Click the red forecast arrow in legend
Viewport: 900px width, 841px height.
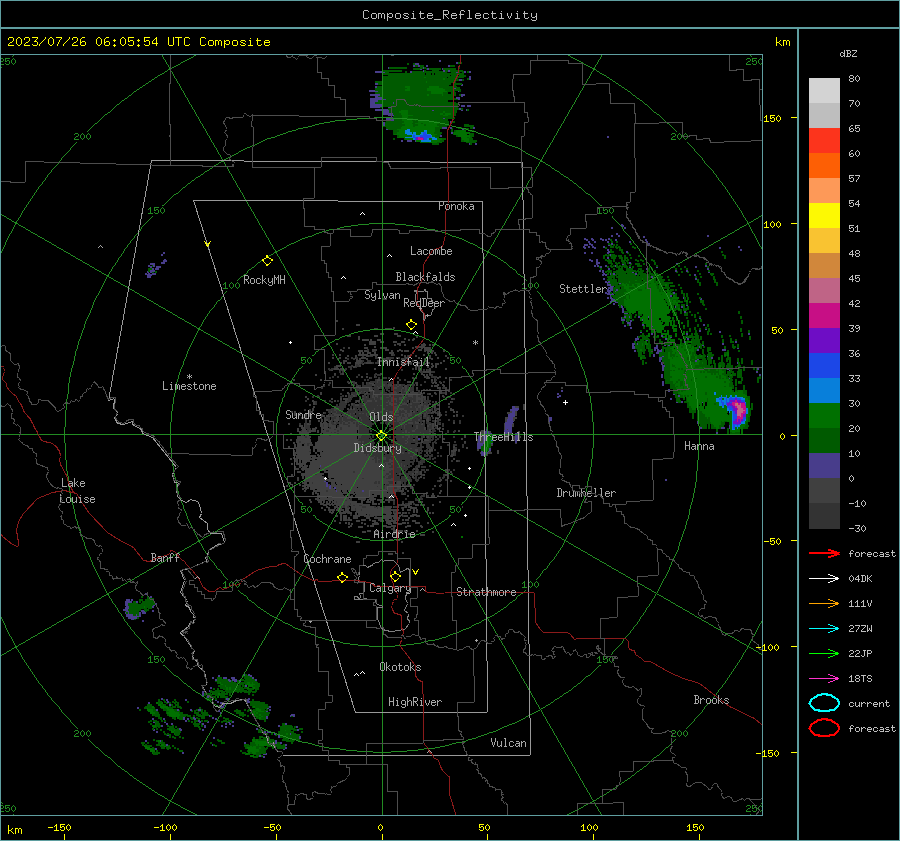tap(824, 553)
